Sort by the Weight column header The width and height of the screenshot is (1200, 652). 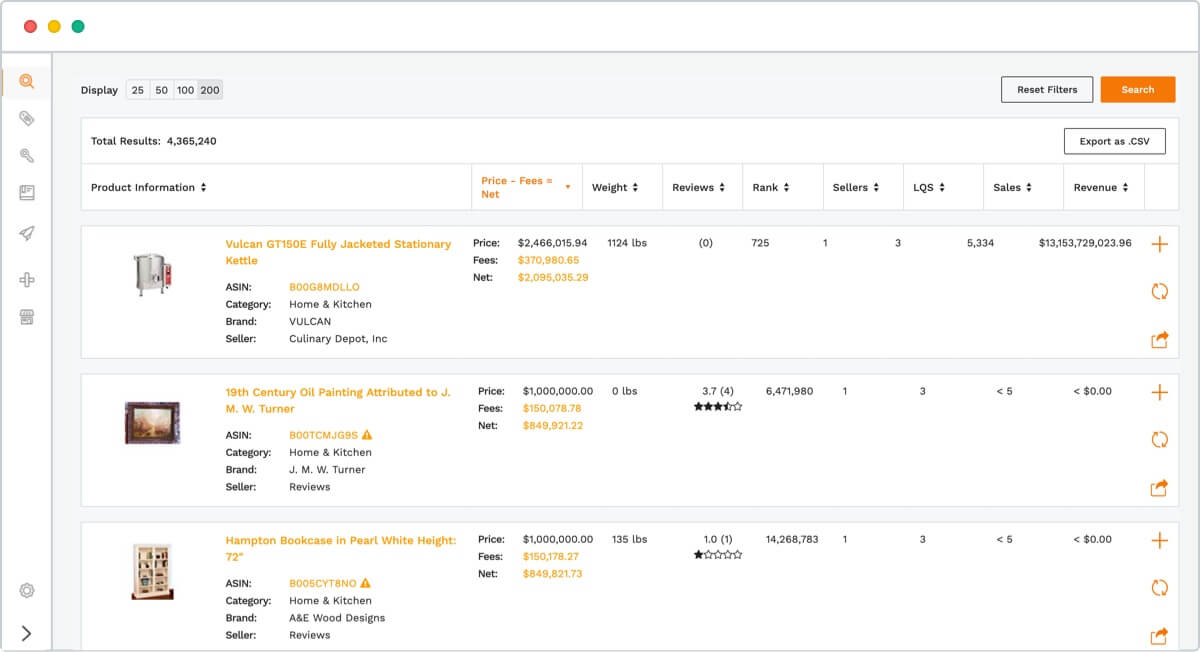pos(615,187)
